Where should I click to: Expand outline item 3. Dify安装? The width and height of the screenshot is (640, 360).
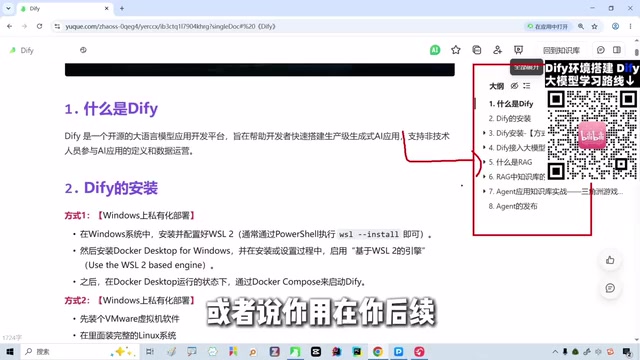tap(484, 133)
